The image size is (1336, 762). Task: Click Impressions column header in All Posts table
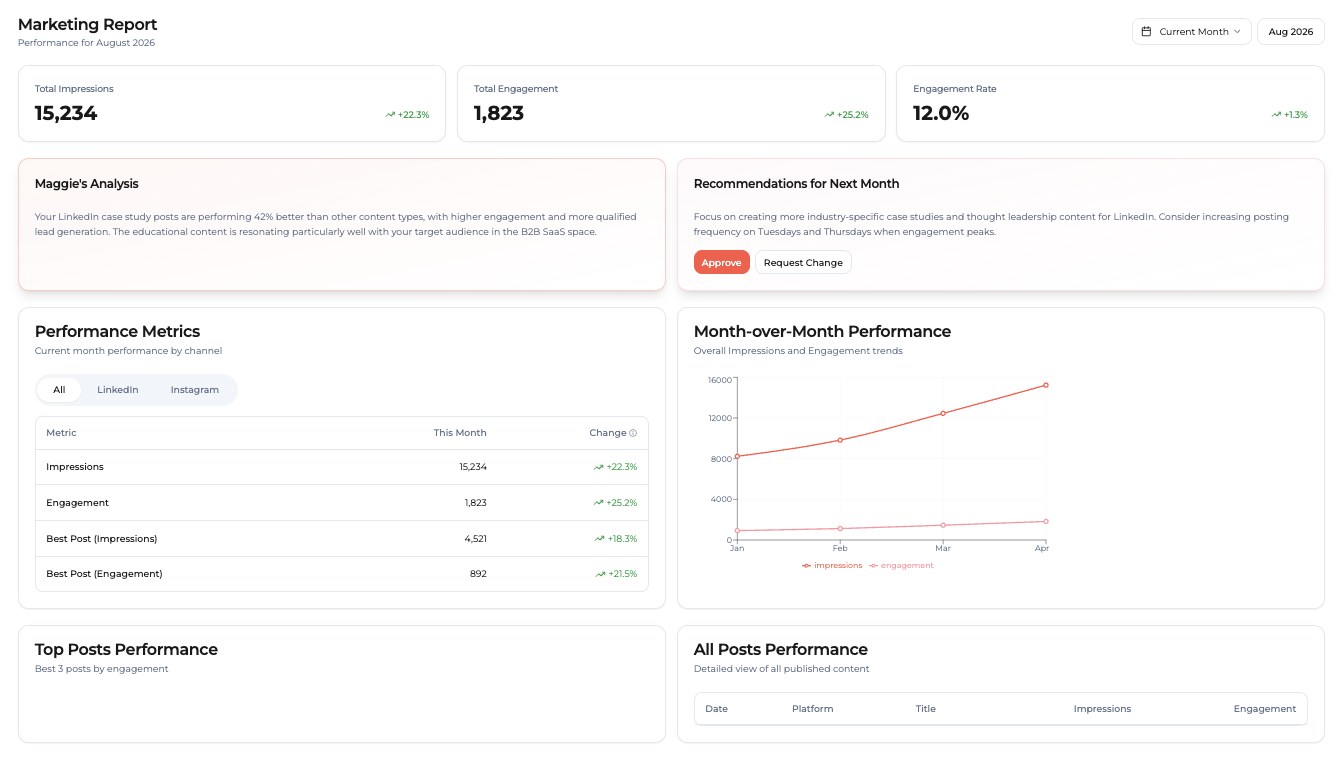[x=1102, y=709]
